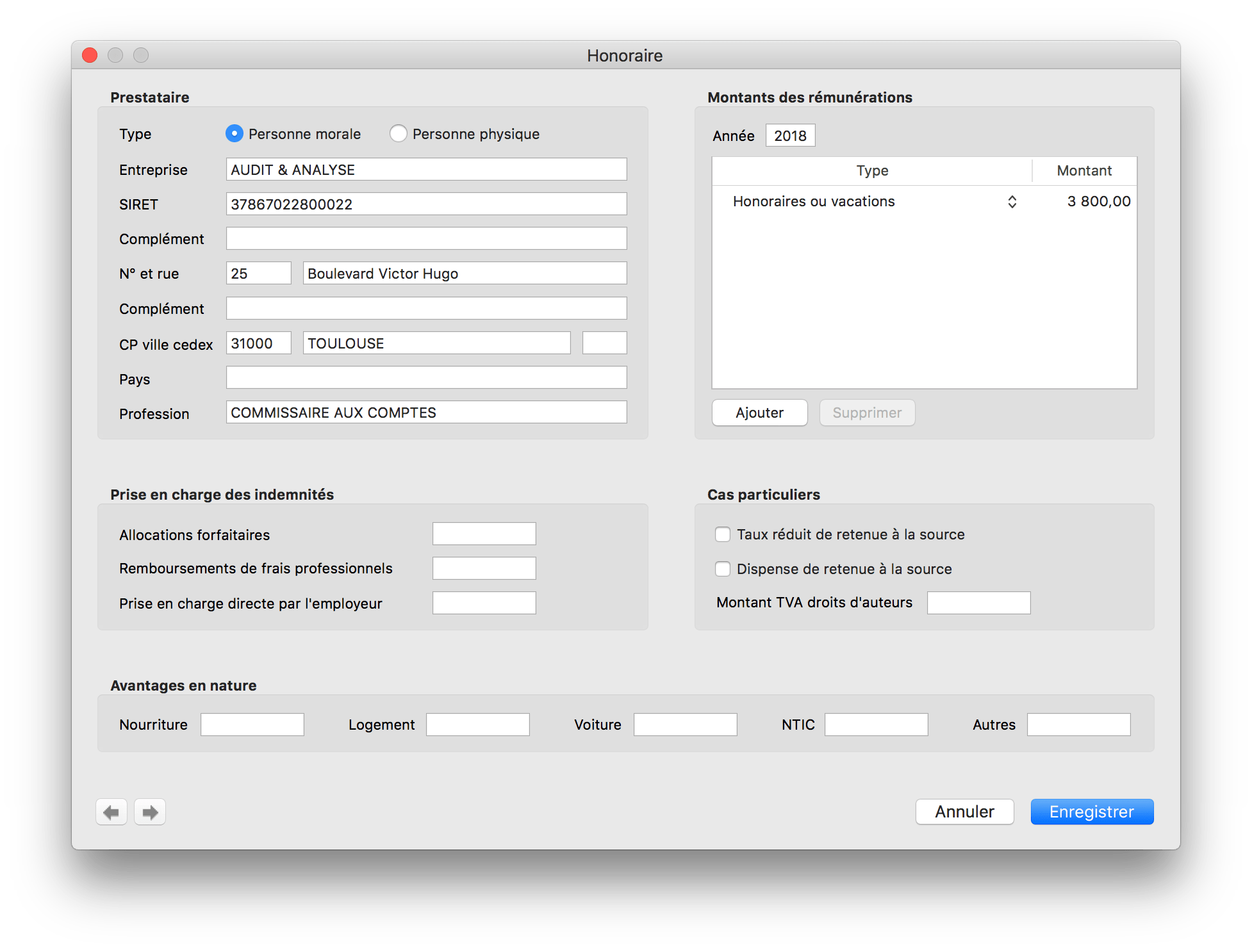Edit the Profession field COMMISSAIRE AUX COMPTES

(427, 412)
